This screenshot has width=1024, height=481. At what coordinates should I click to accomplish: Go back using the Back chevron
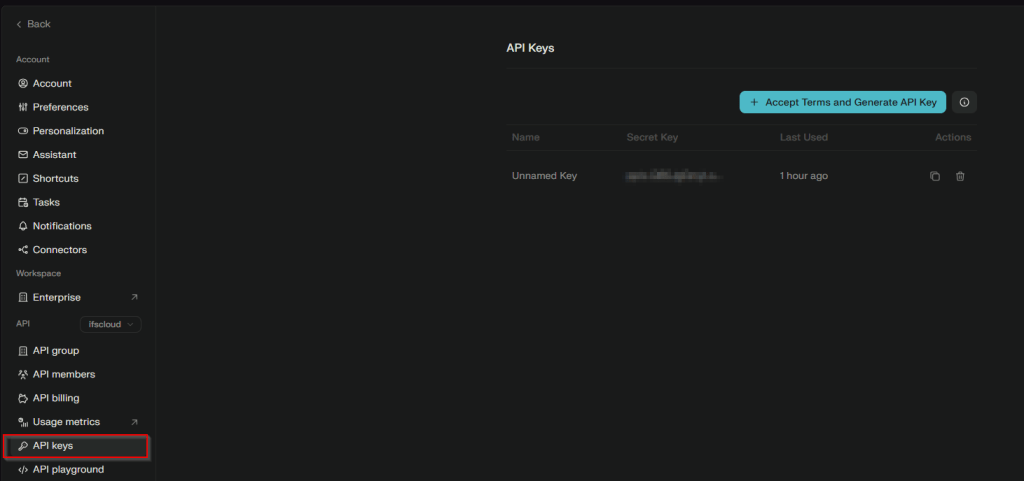pyautogui.click(x=19, y=24)
